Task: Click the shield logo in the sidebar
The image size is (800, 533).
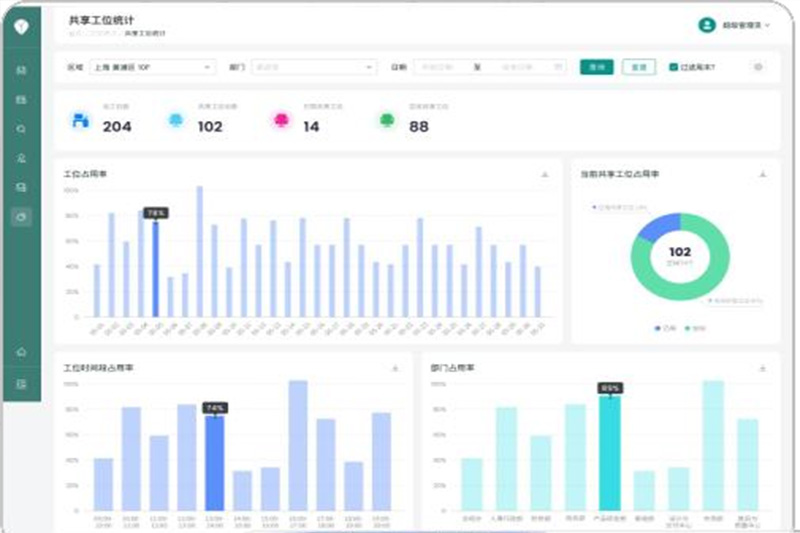Action: (x=21, y=25)
